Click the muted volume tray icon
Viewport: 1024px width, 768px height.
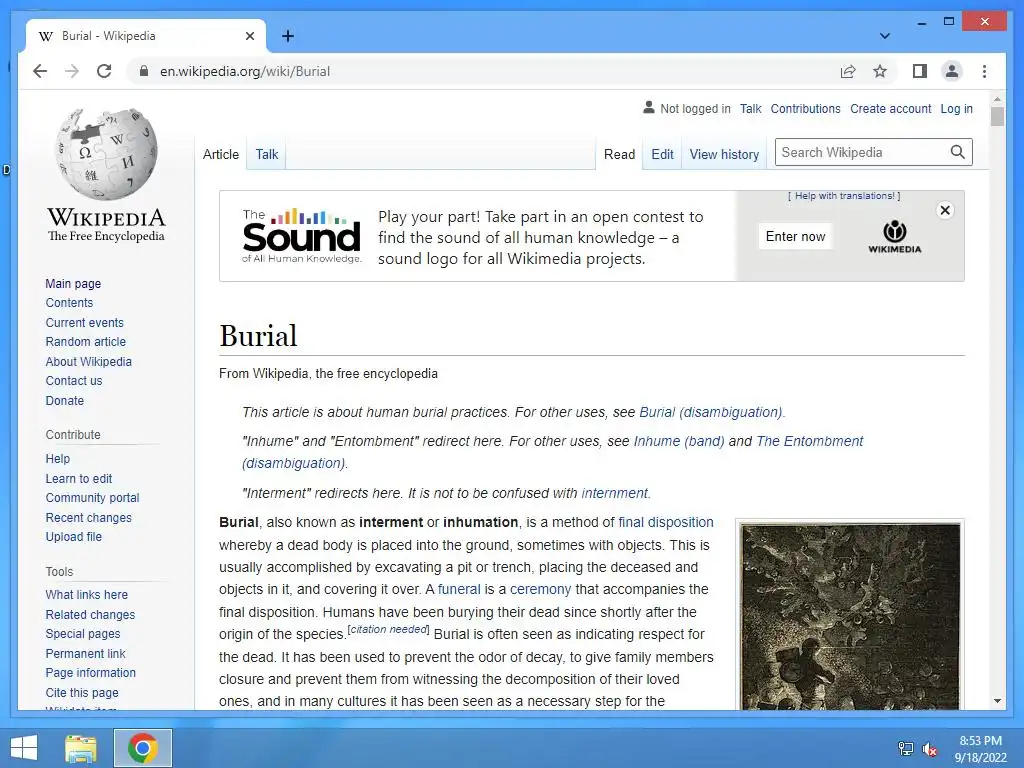coord(929,749)
